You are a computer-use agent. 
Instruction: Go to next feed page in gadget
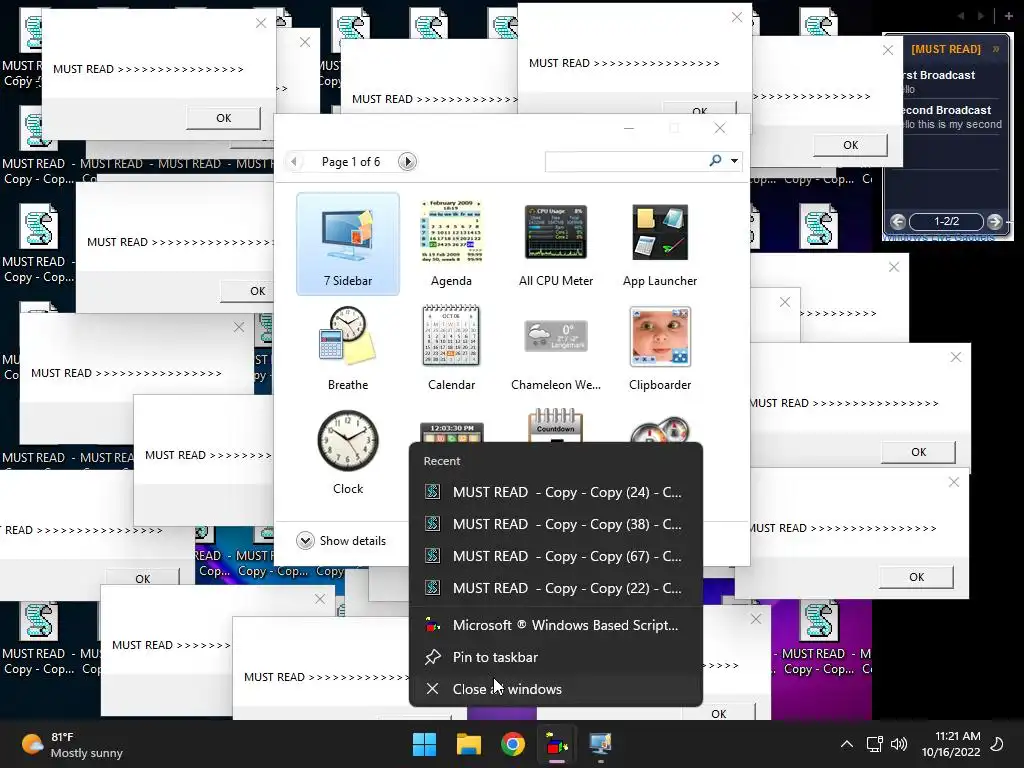click(x=995, y=221)
